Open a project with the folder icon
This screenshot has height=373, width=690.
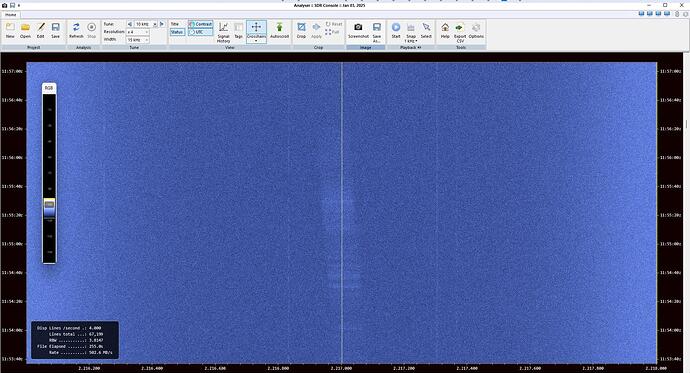click(x=26, y=31)
